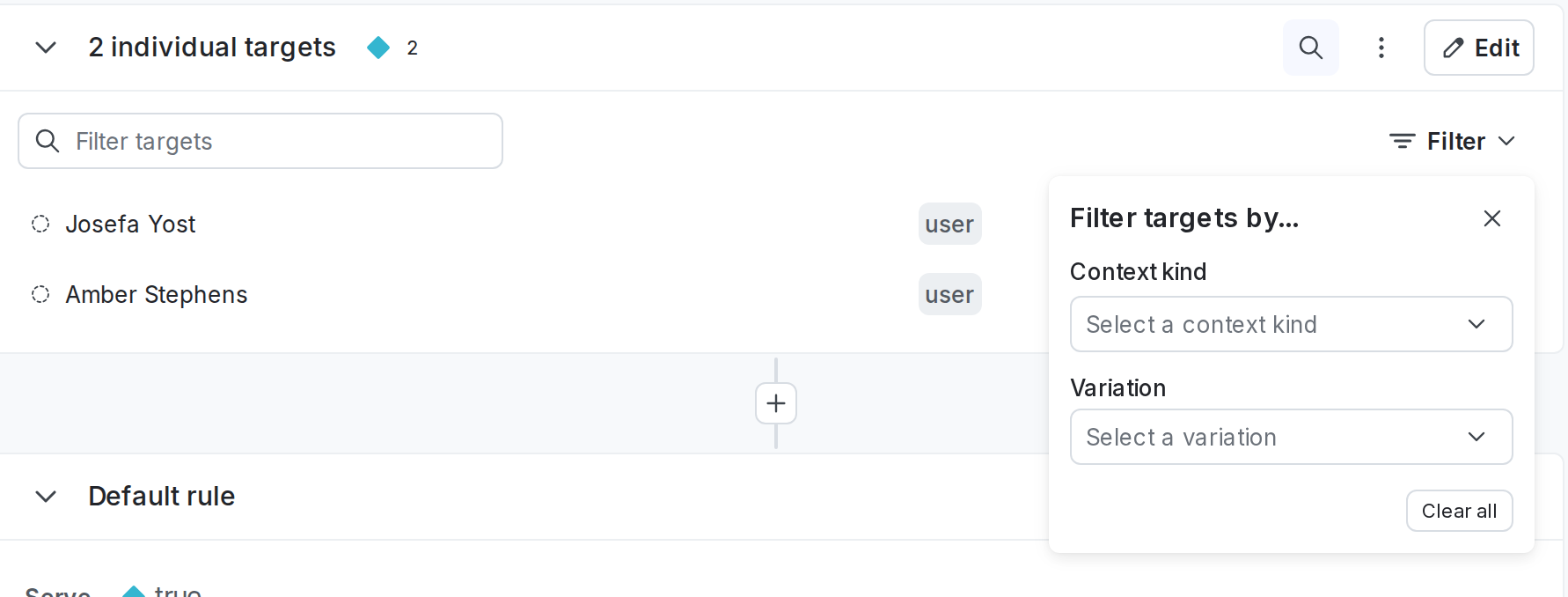Screen dimensions: 1568x597
Task: Click the plus icon to add a rule
Action: (x=775, y=403)
